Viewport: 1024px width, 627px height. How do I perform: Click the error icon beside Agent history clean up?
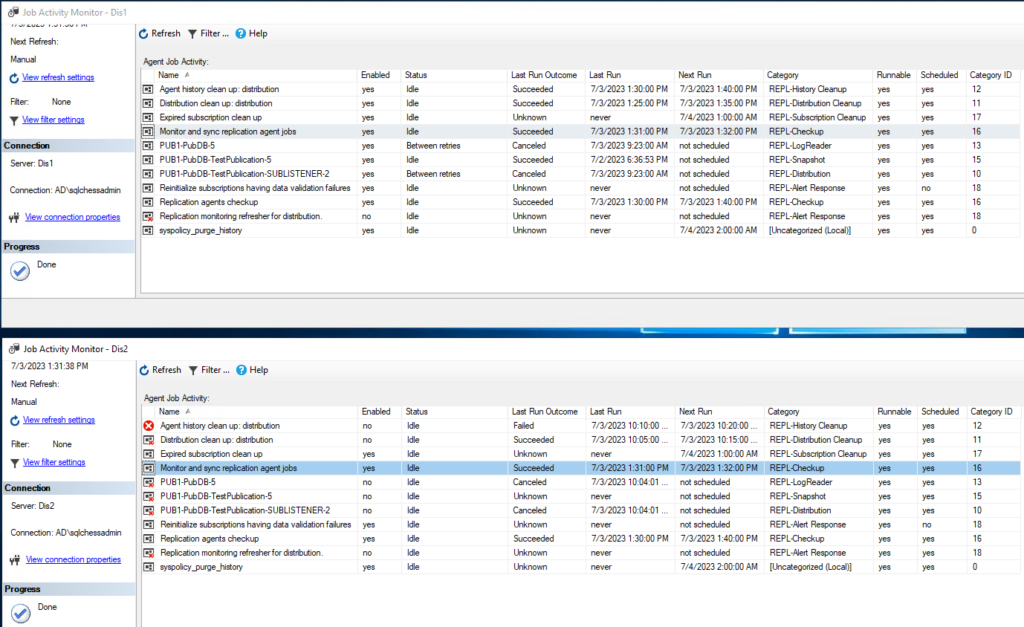[x=151, y=425]
